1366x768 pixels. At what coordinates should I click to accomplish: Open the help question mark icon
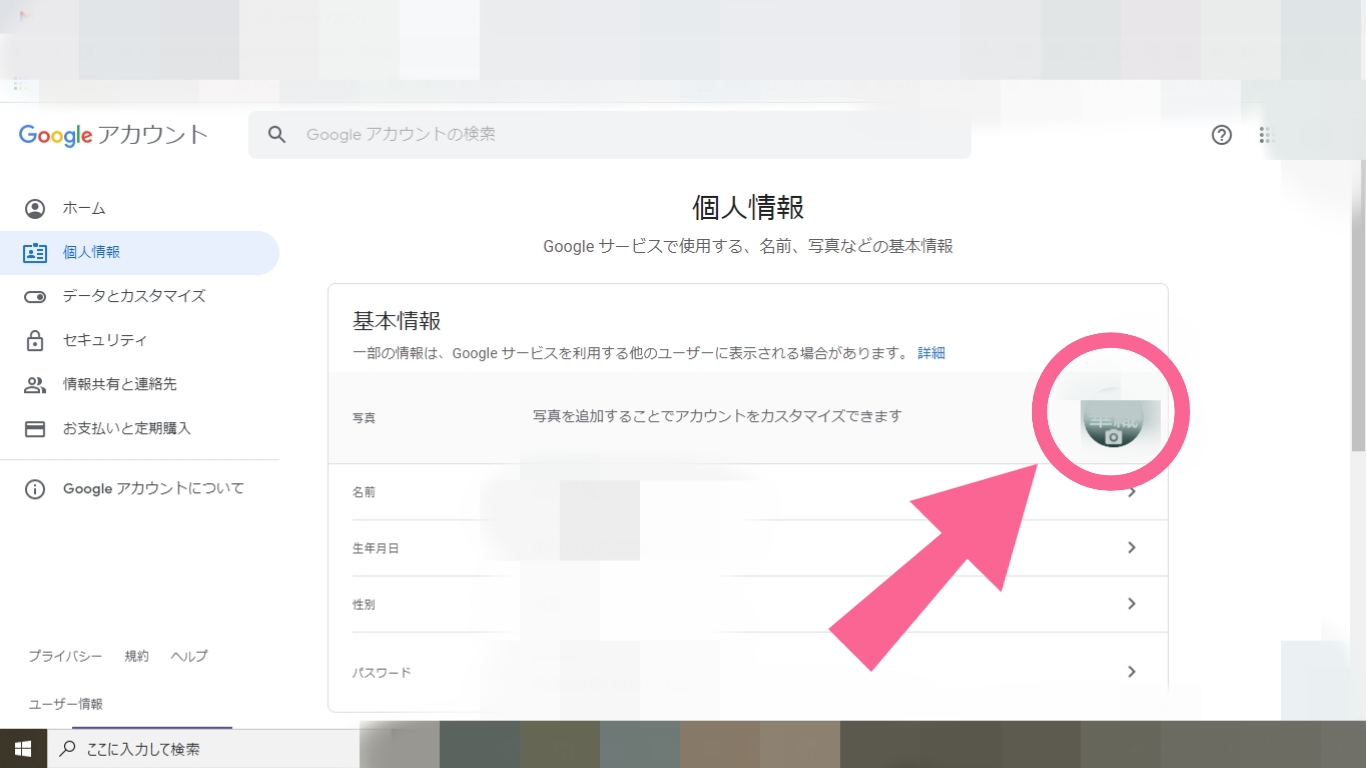1221,135
